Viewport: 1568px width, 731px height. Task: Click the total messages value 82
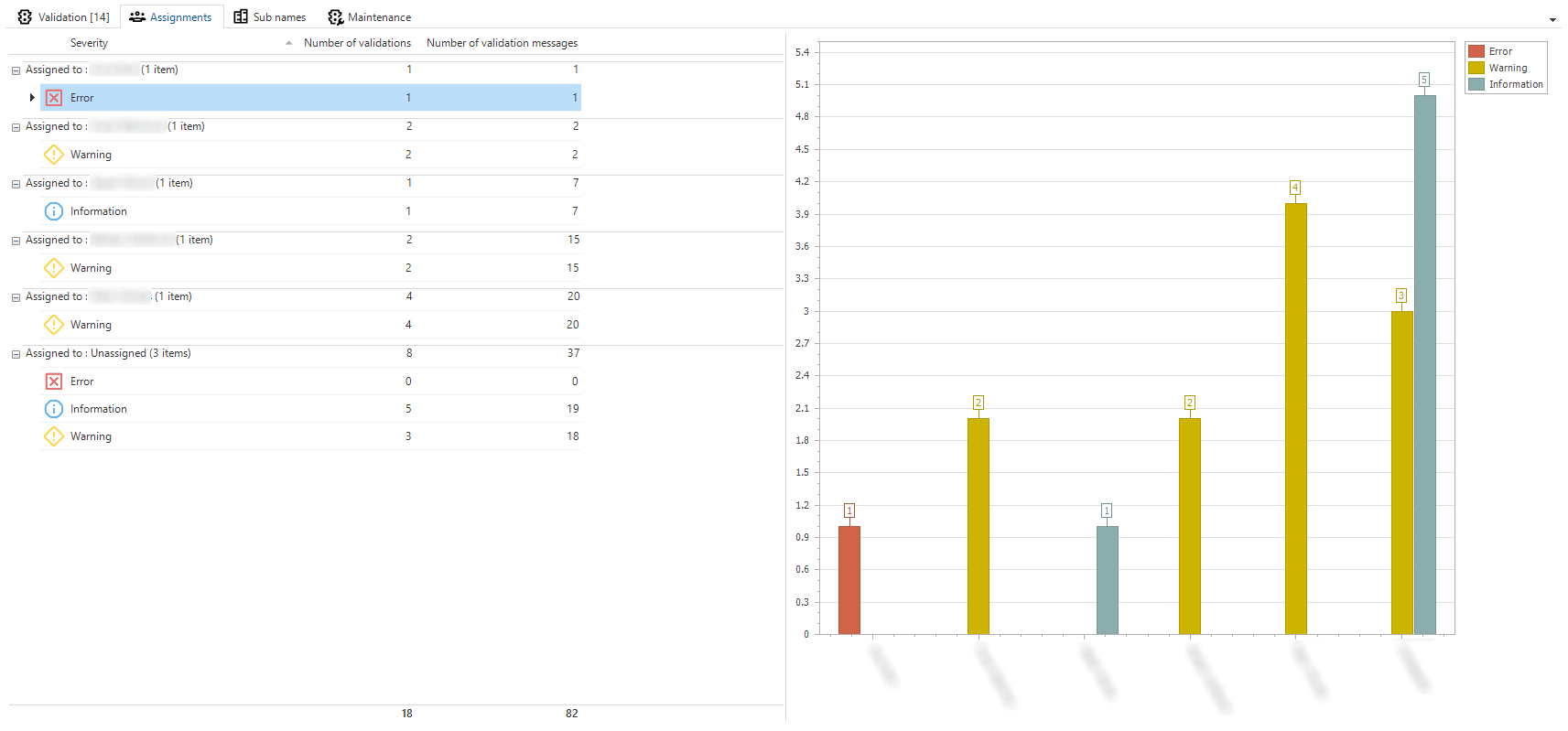pyautogui.click(x=571, y=714)
